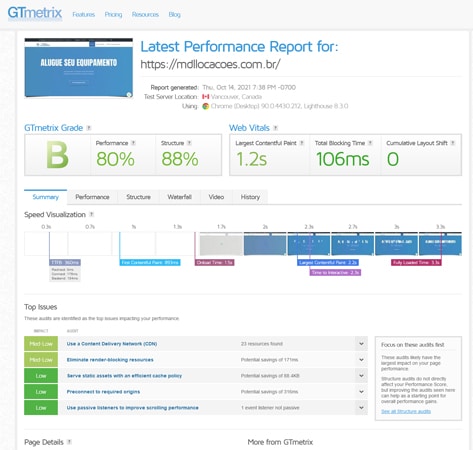
Task: Click See all Structure audits link
Action: point(406,411)
